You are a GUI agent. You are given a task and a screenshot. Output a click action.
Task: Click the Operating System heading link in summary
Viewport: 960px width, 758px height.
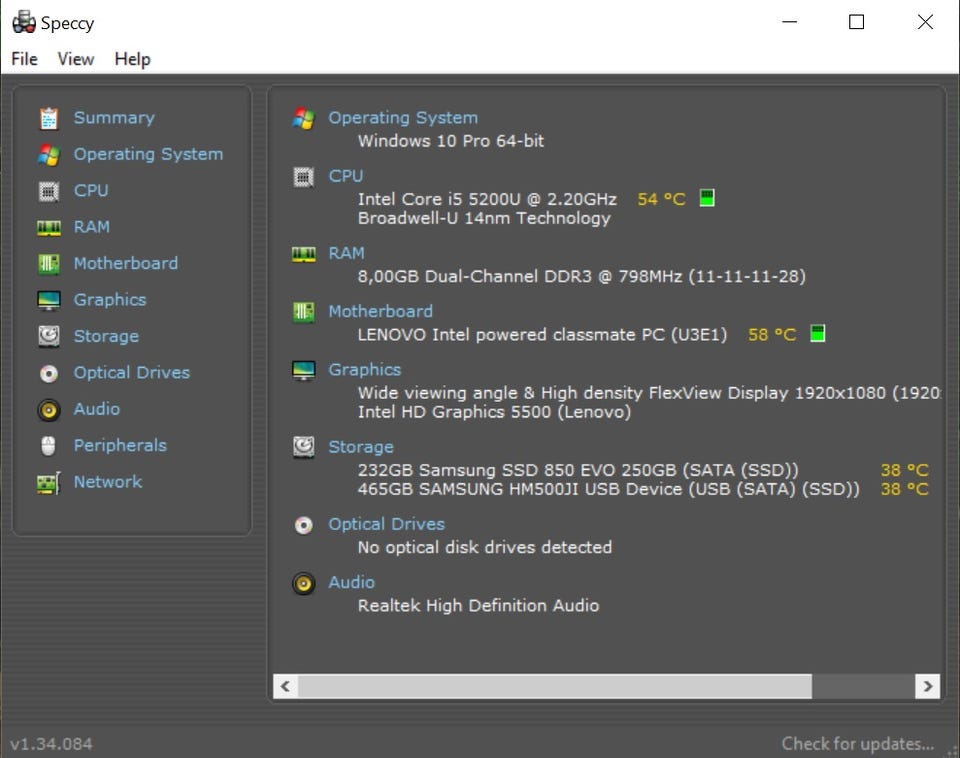click(x=403, y=118)
